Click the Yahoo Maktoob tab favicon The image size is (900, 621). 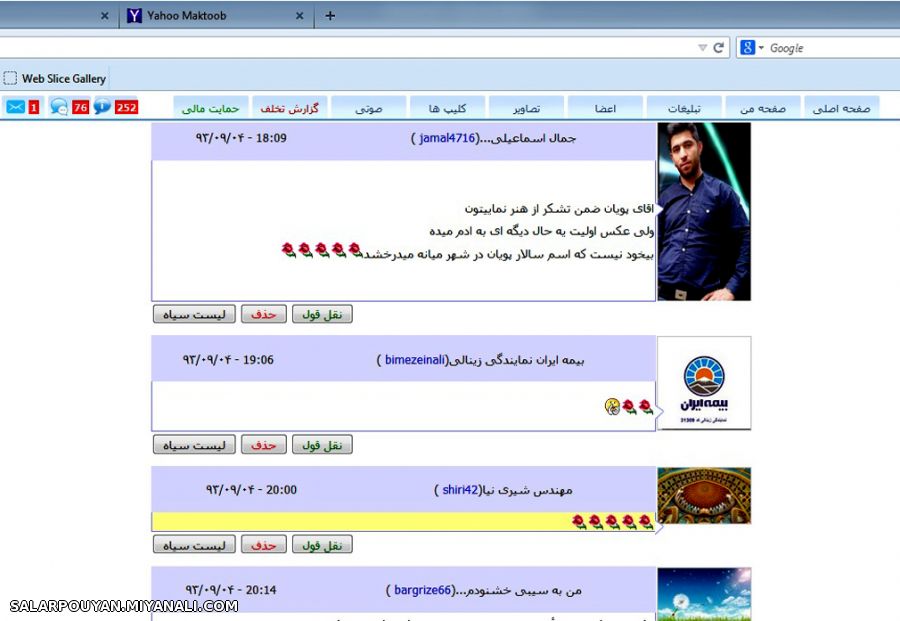click(134, 15)
